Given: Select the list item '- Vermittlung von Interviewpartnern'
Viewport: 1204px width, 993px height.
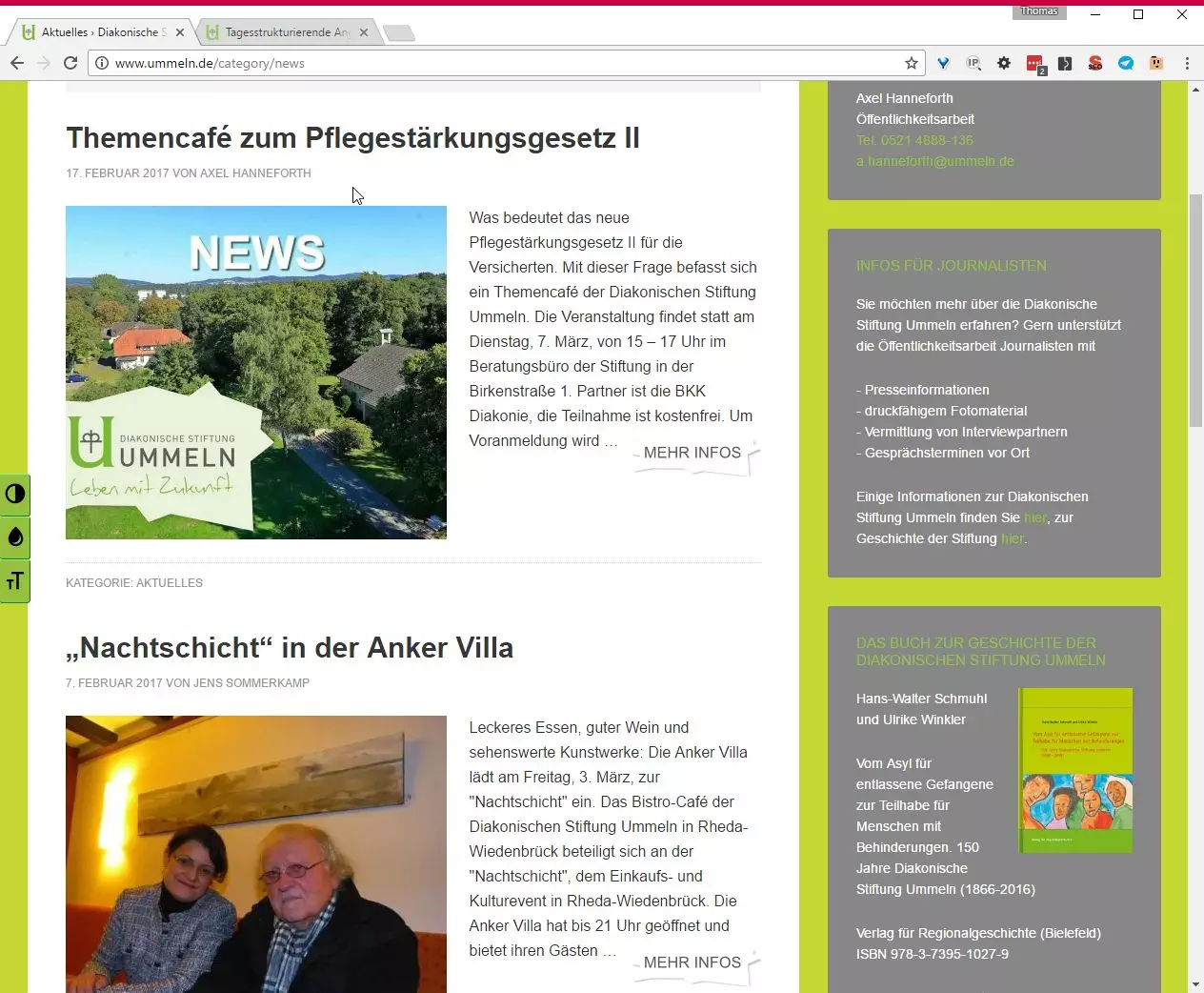Looking at the screenshot, I should click(962, 432).
